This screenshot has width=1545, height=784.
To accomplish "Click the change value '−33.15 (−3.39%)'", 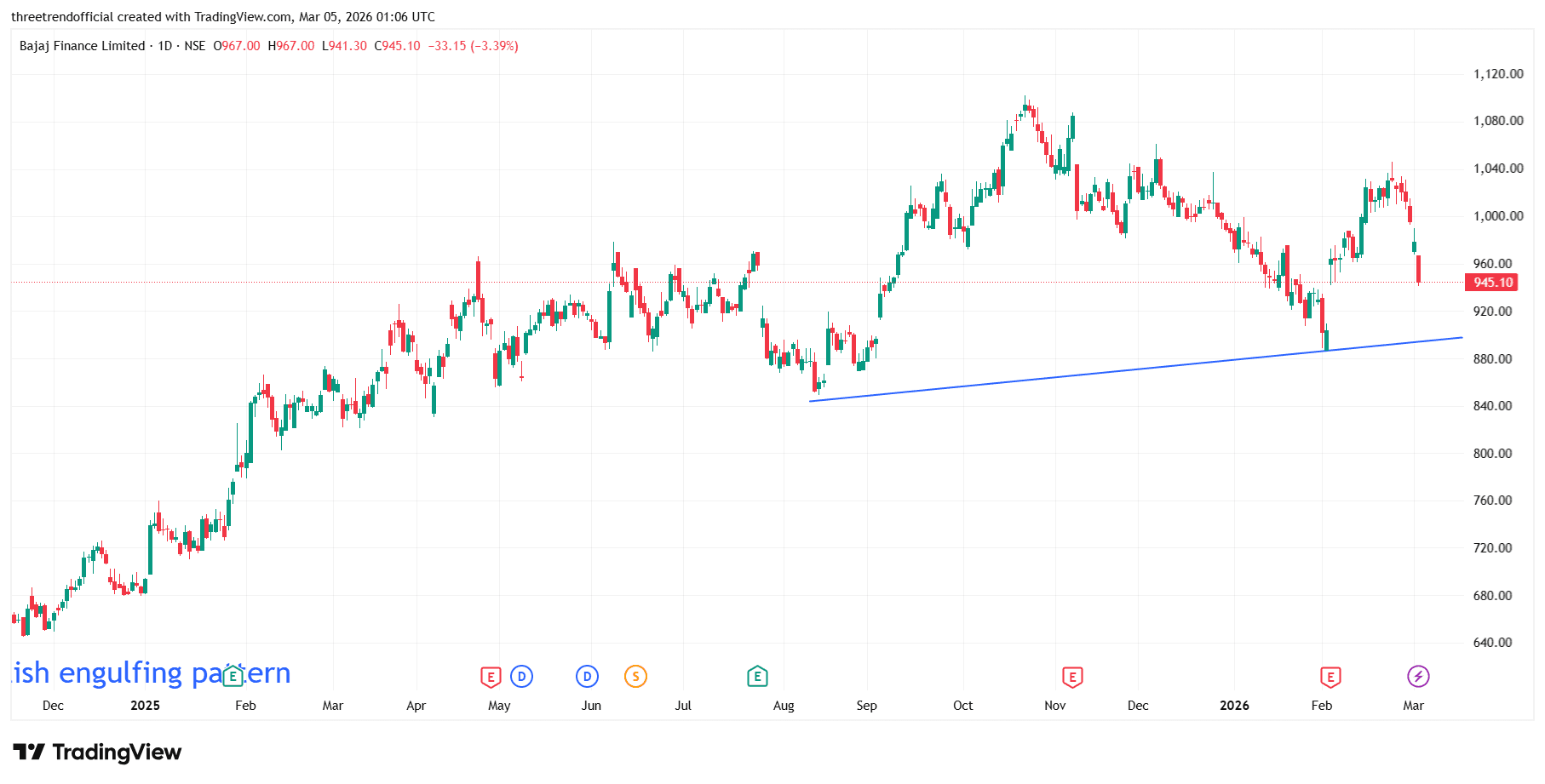I will [473, 46].
